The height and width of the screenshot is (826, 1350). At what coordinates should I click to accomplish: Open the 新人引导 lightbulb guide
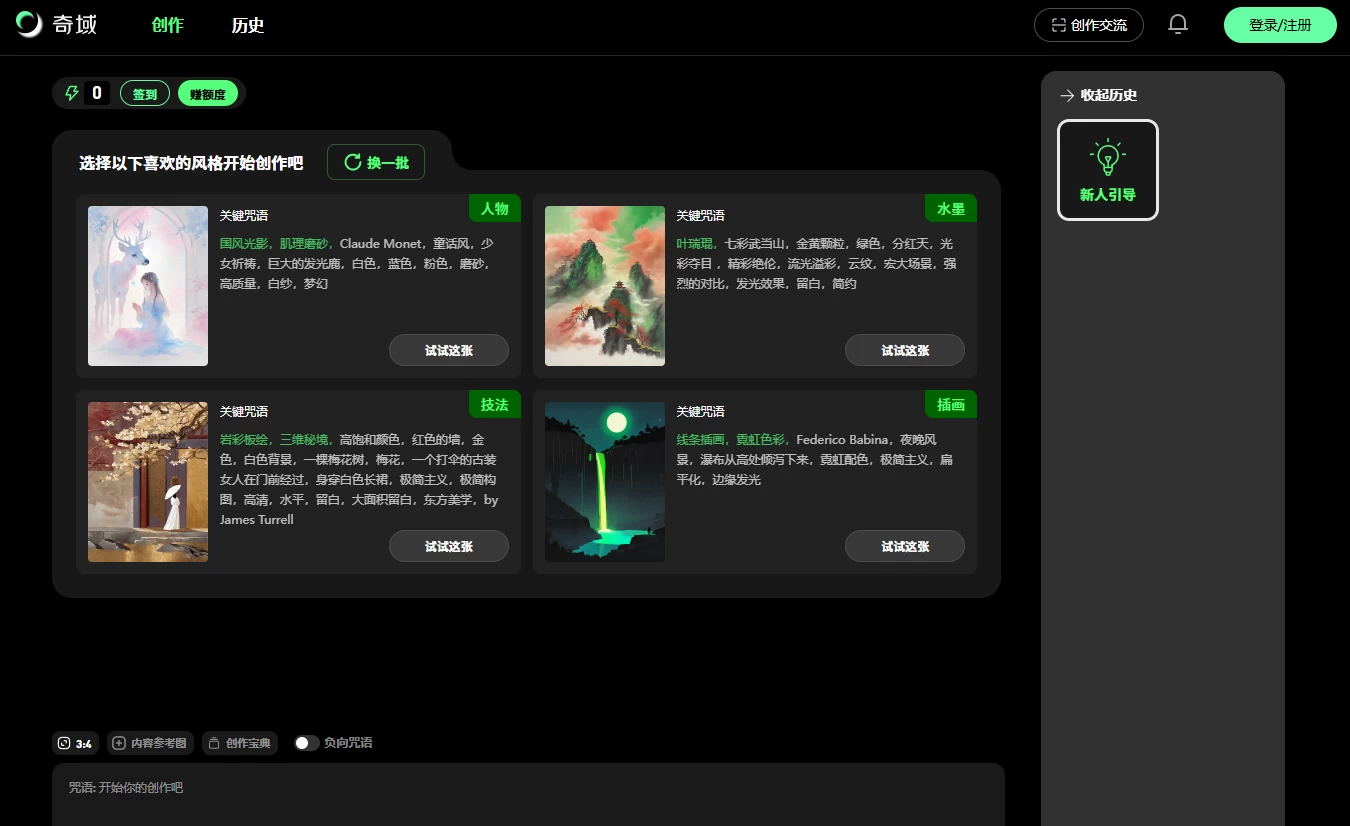[1107, 170]
